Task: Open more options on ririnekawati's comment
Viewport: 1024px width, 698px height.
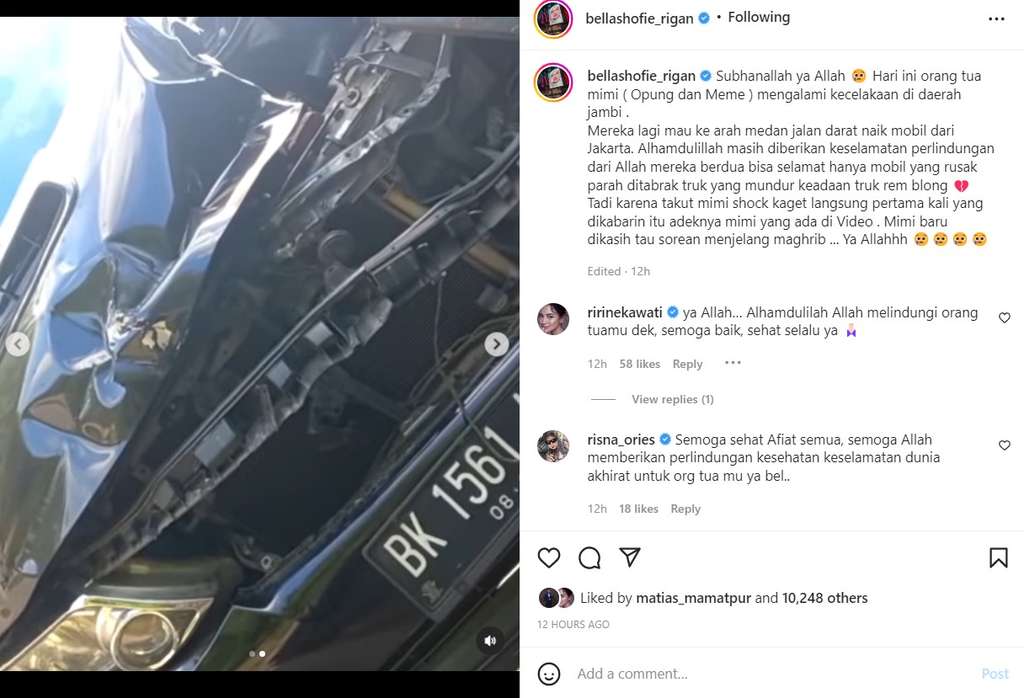Action: tap(733, 363)
